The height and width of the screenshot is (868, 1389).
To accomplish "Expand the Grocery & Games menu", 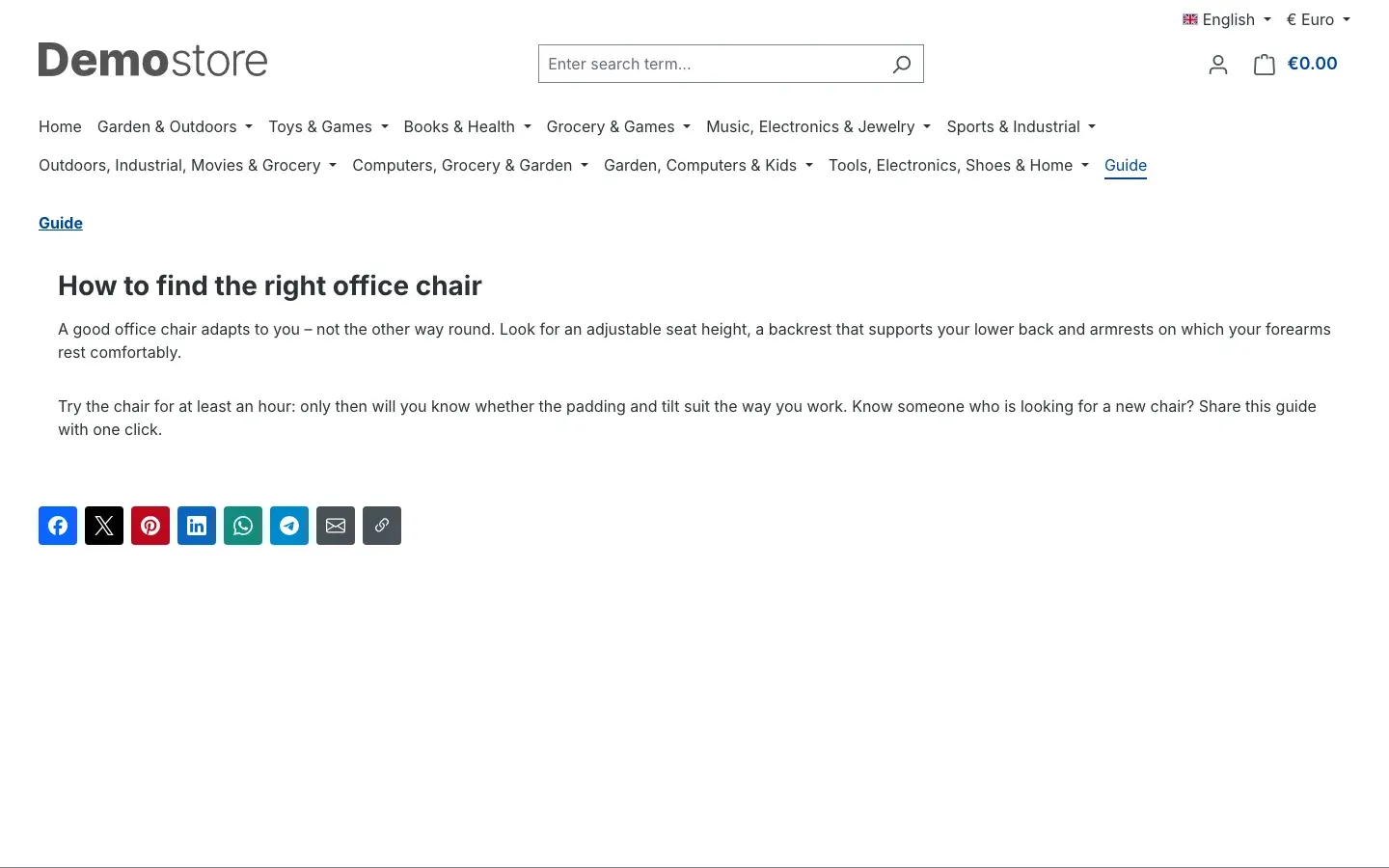I will (618, 126).
